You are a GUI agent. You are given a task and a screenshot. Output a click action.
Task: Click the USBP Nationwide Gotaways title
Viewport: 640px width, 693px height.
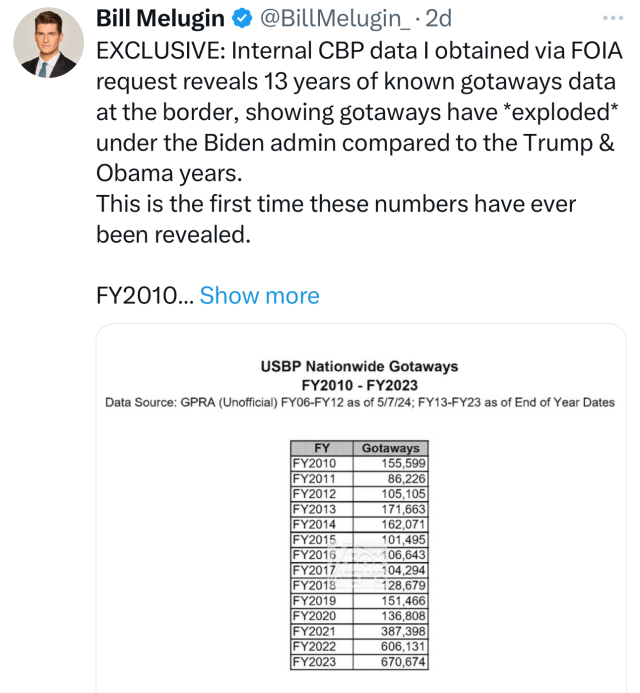click(360, 366)
